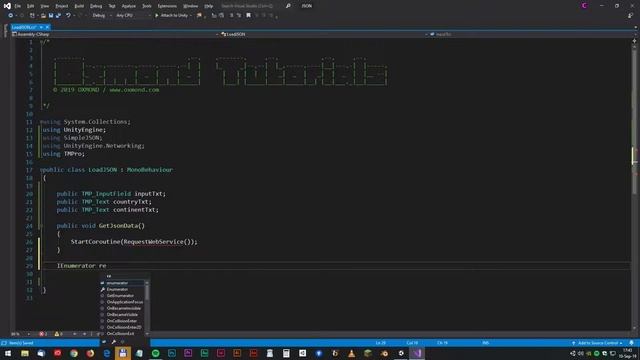The height and width of the screenshot is (360, 640).
Task: Open the Window menu
Action: [x=190, y=6]
